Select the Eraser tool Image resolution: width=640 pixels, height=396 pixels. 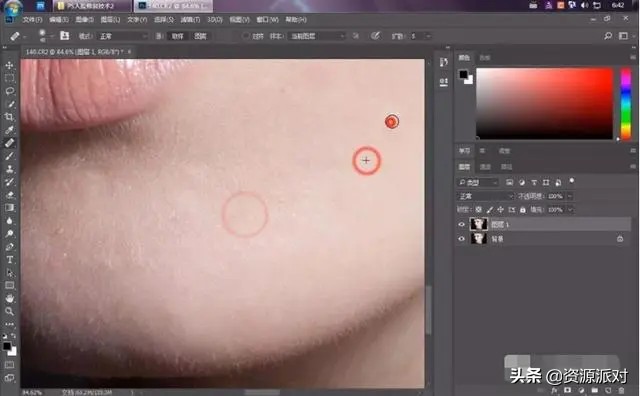click(x=9, y=195)
